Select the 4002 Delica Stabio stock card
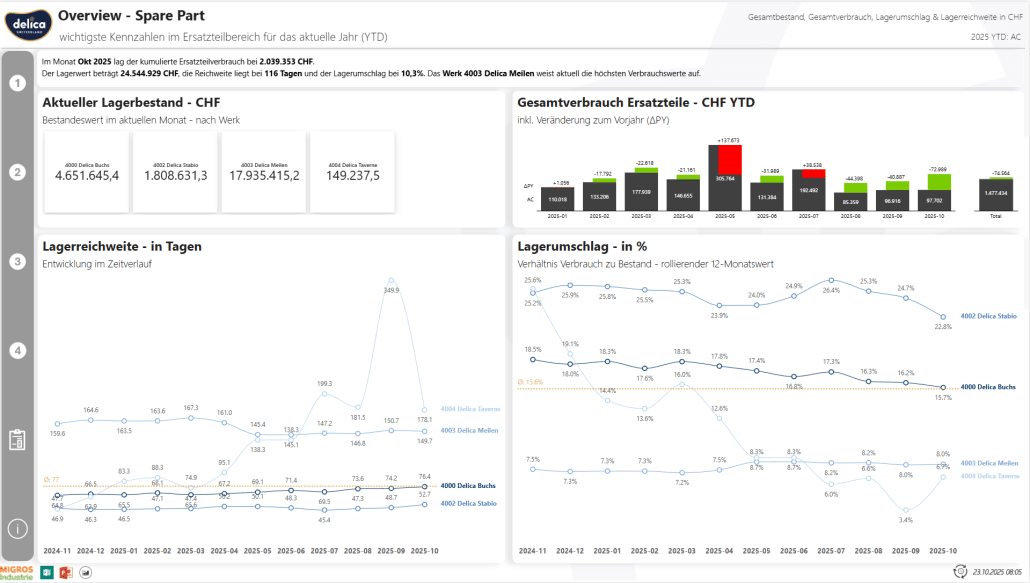Screen dimensions: 1030x583 [x=175, y=172]
